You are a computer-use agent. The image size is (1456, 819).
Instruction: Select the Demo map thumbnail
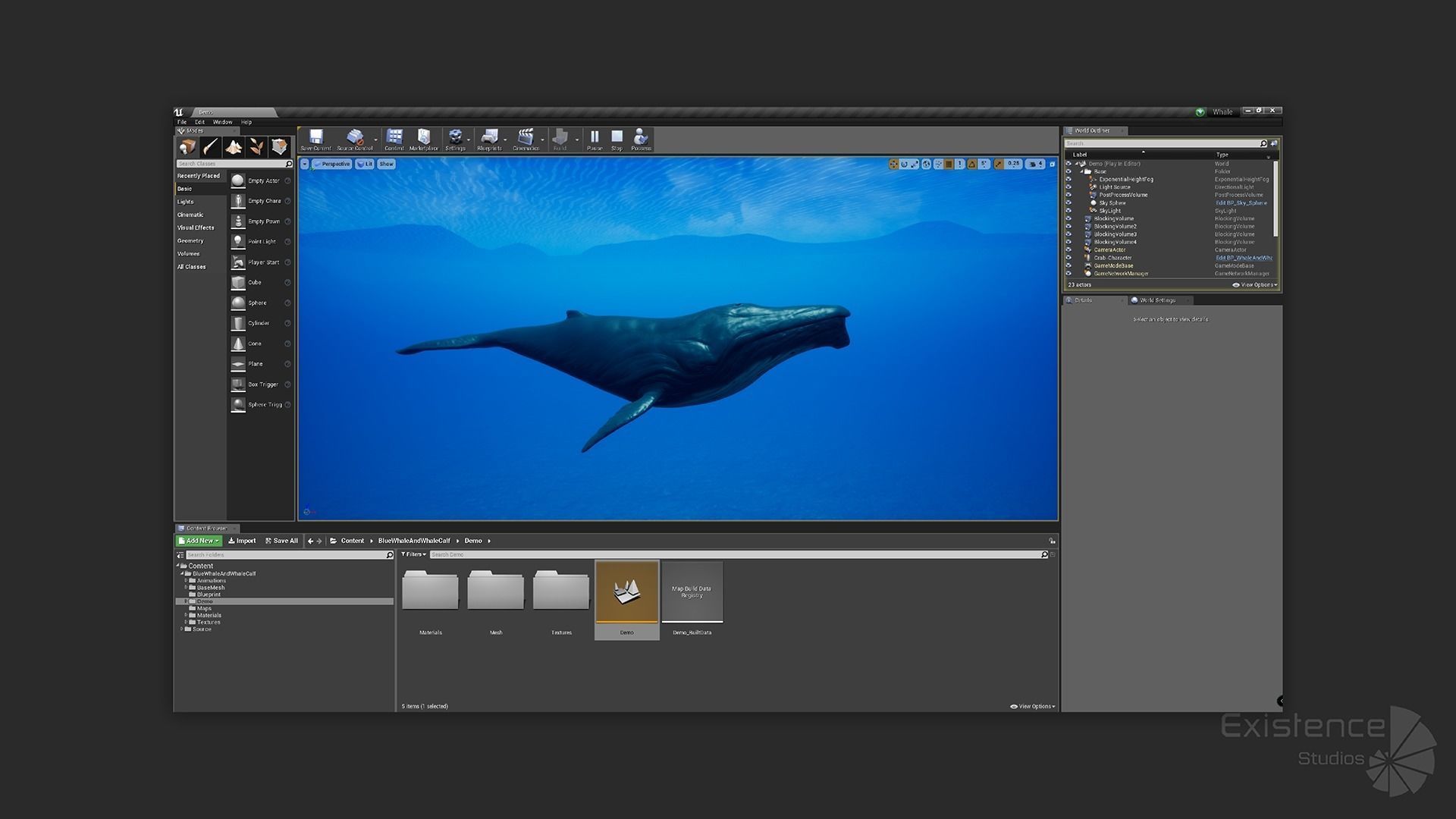click(x=626, y=592)
